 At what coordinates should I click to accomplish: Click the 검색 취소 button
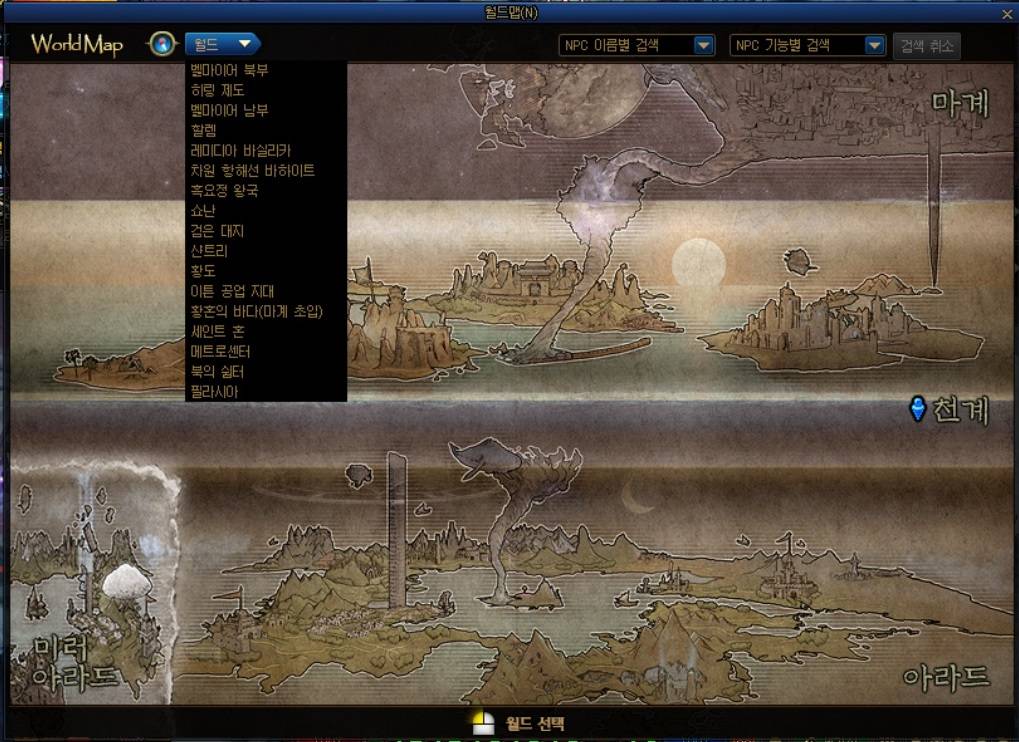(x=927, y=46)
